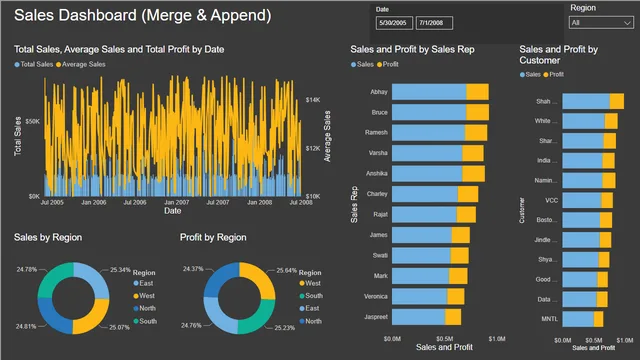Click 24.37% dark blue slice in Profit donut

[218, 278]
